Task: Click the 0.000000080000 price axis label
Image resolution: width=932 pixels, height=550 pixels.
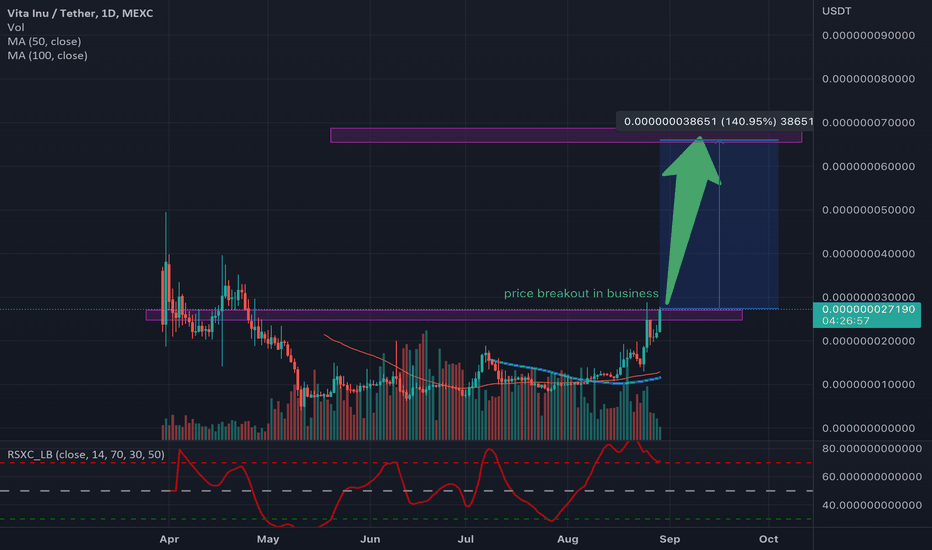Action: (868, 79)
